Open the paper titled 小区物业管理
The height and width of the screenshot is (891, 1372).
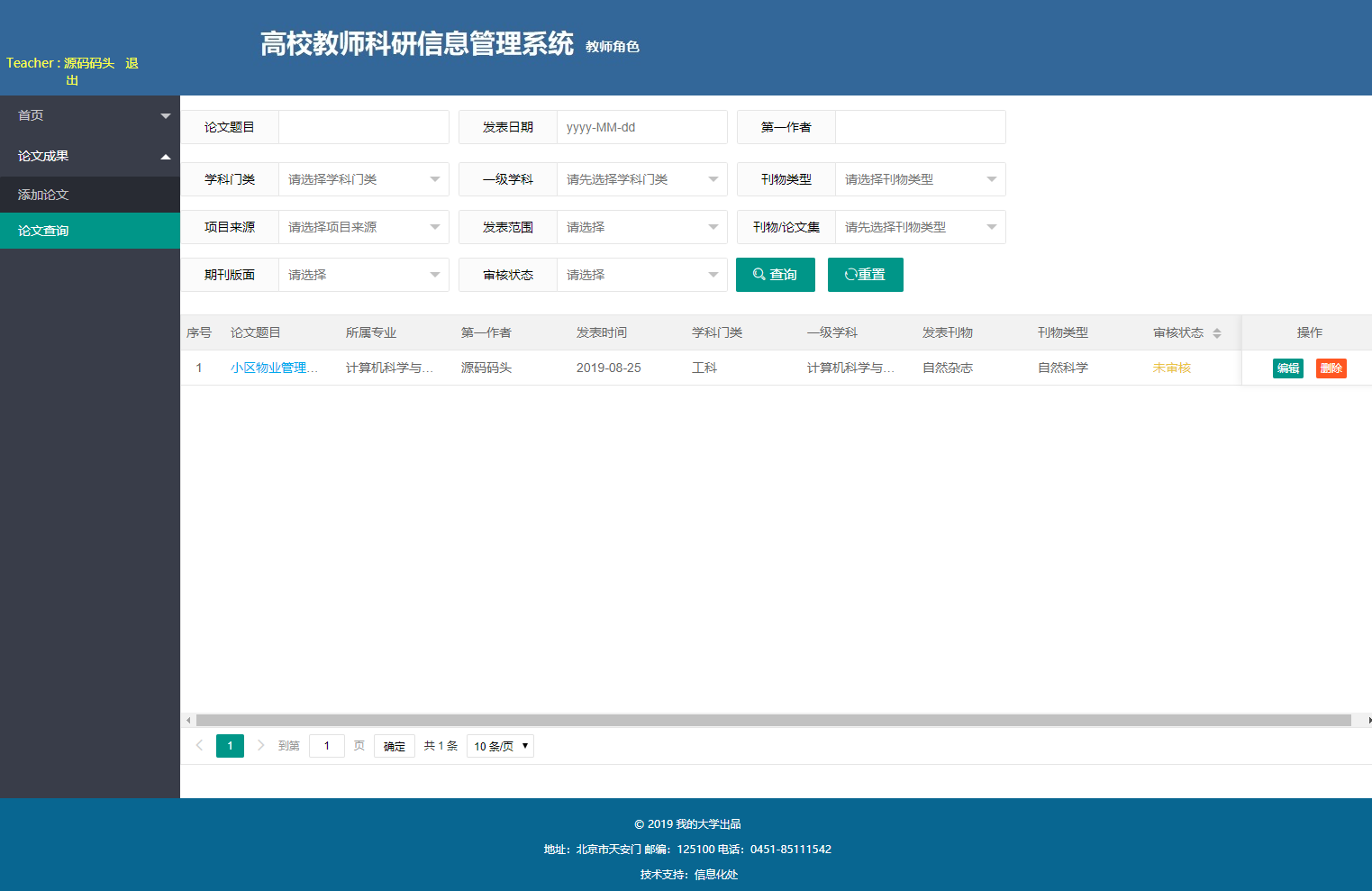coord(274,368)
